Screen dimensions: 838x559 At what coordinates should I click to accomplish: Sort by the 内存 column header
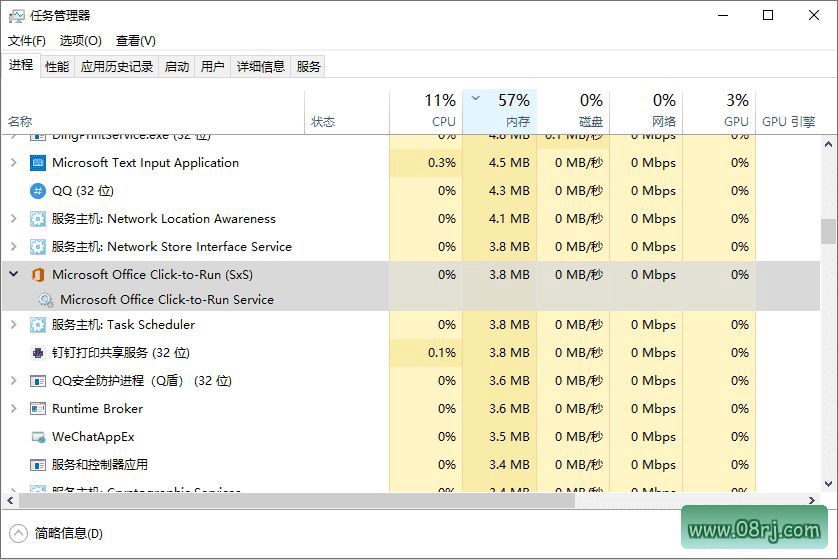tap(500, 112)
